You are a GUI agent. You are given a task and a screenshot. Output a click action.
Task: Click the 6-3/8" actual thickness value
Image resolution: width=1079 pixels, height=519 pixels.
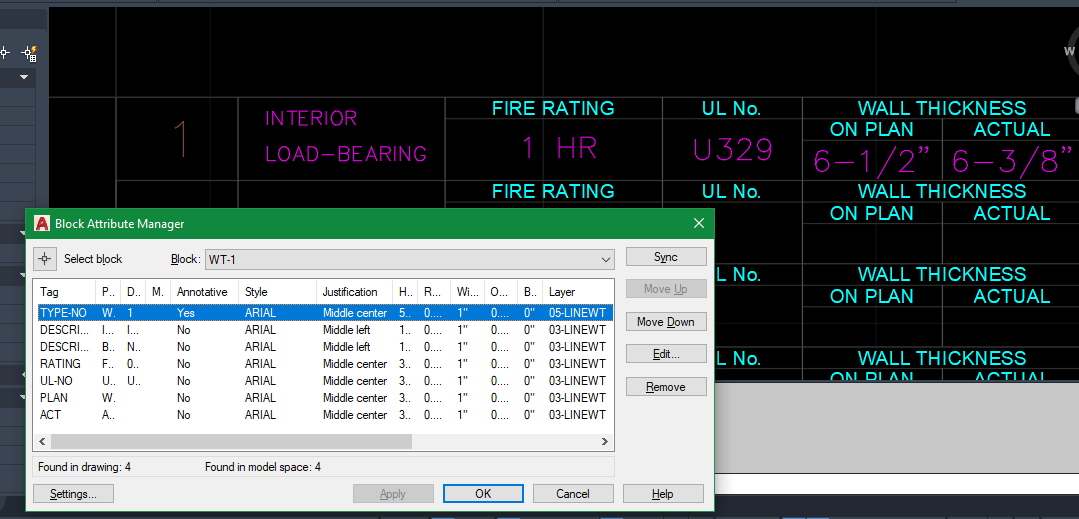[x=1012, y=161]
